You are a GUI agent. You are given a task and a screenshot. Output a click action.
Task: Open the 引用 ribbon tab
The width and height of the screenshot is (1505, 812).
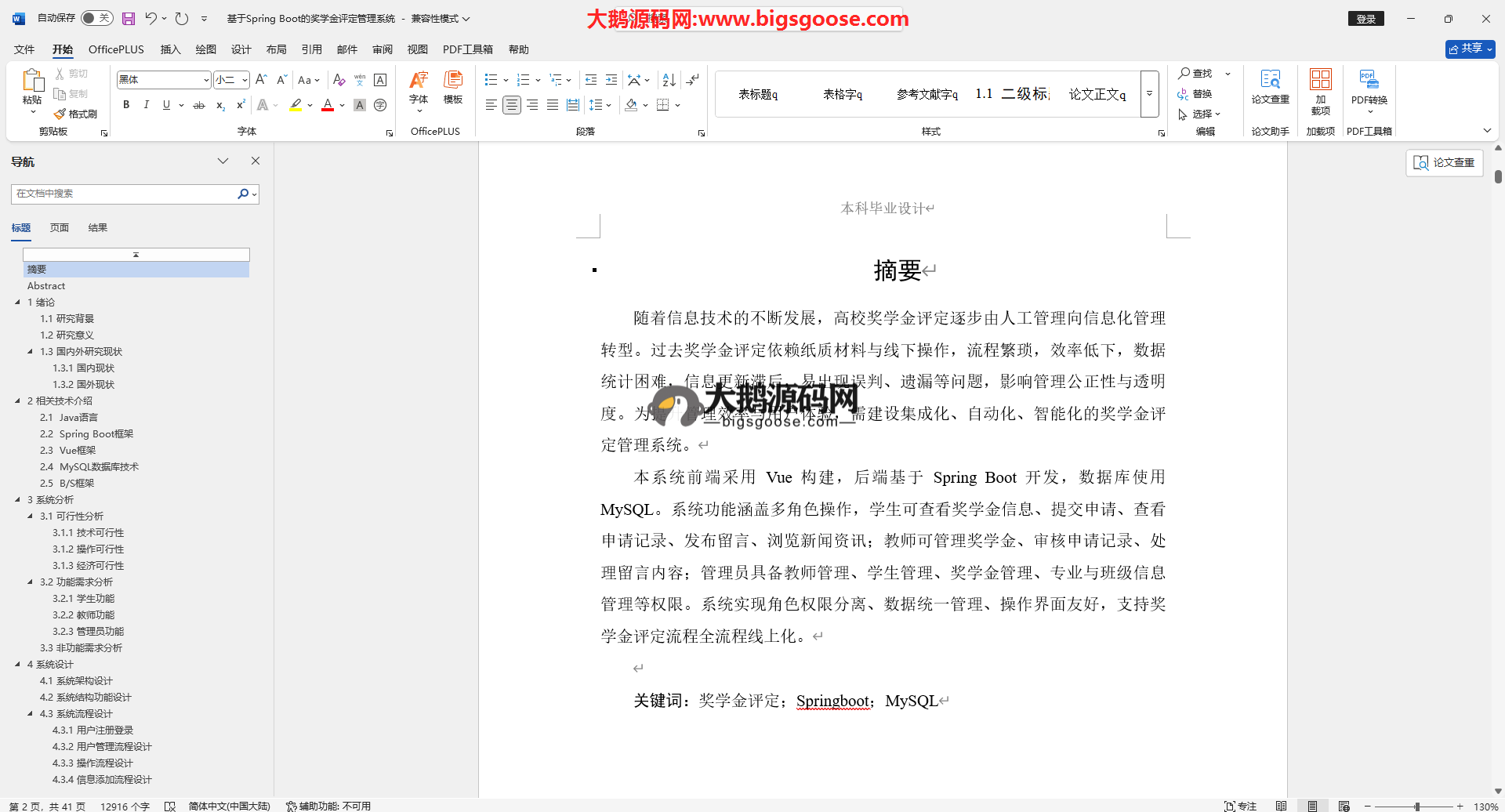tap(311, 49)
